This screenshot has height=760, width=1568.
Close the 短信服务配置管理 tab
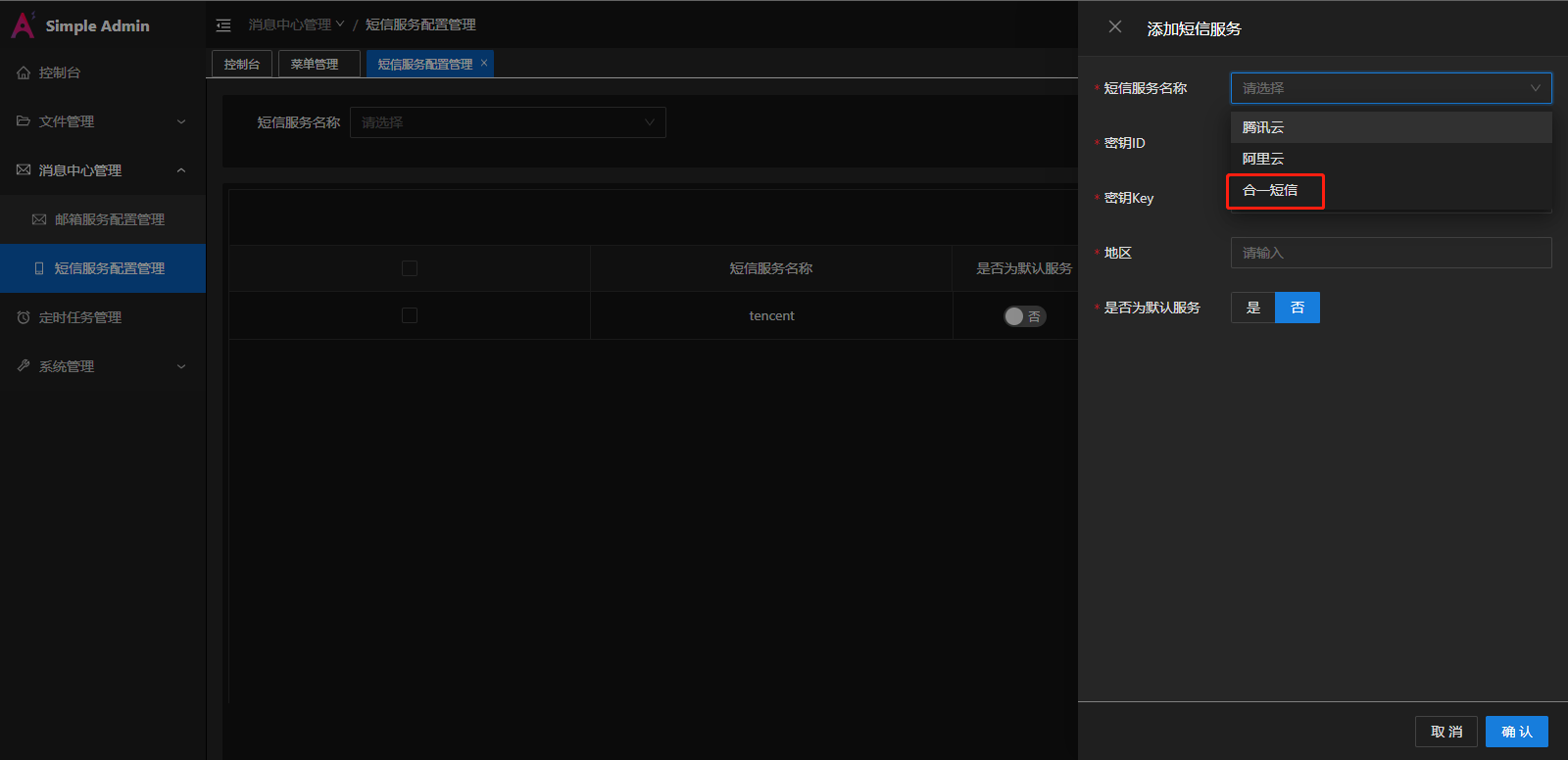(x=484, y=63)
